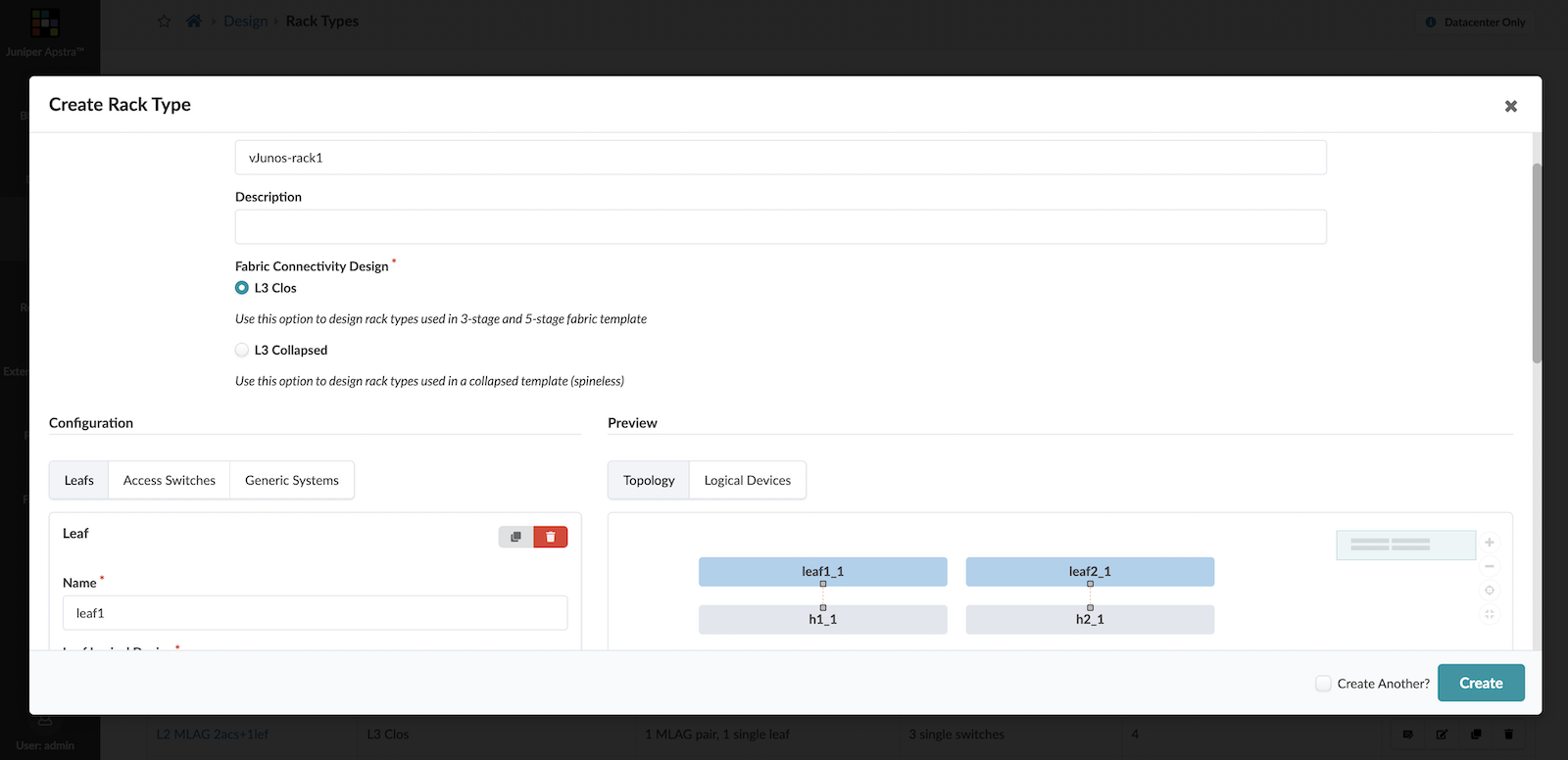The width and height of the screenshot is (1568, 760).
Task: Click the dialog vertical scrollbar
Action: (1537, 262)
